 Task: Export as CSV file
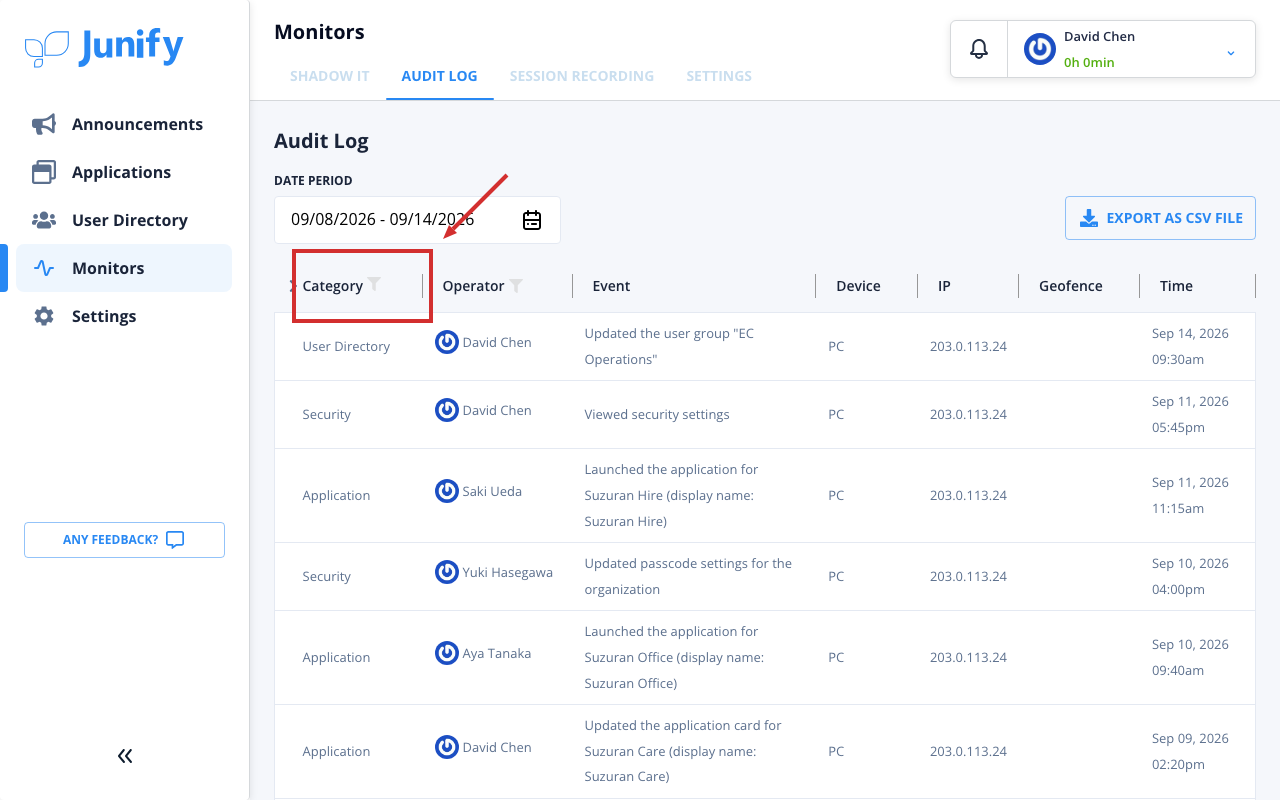point(1160,218)
